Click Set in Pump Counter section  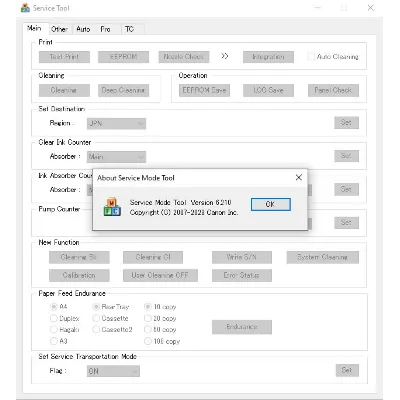coord(347,222)
